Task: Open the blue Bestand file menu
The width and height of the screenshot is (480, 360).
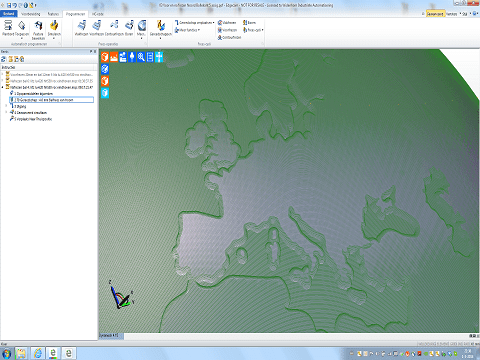Action: pyautogui.click(x=9, y=14)
